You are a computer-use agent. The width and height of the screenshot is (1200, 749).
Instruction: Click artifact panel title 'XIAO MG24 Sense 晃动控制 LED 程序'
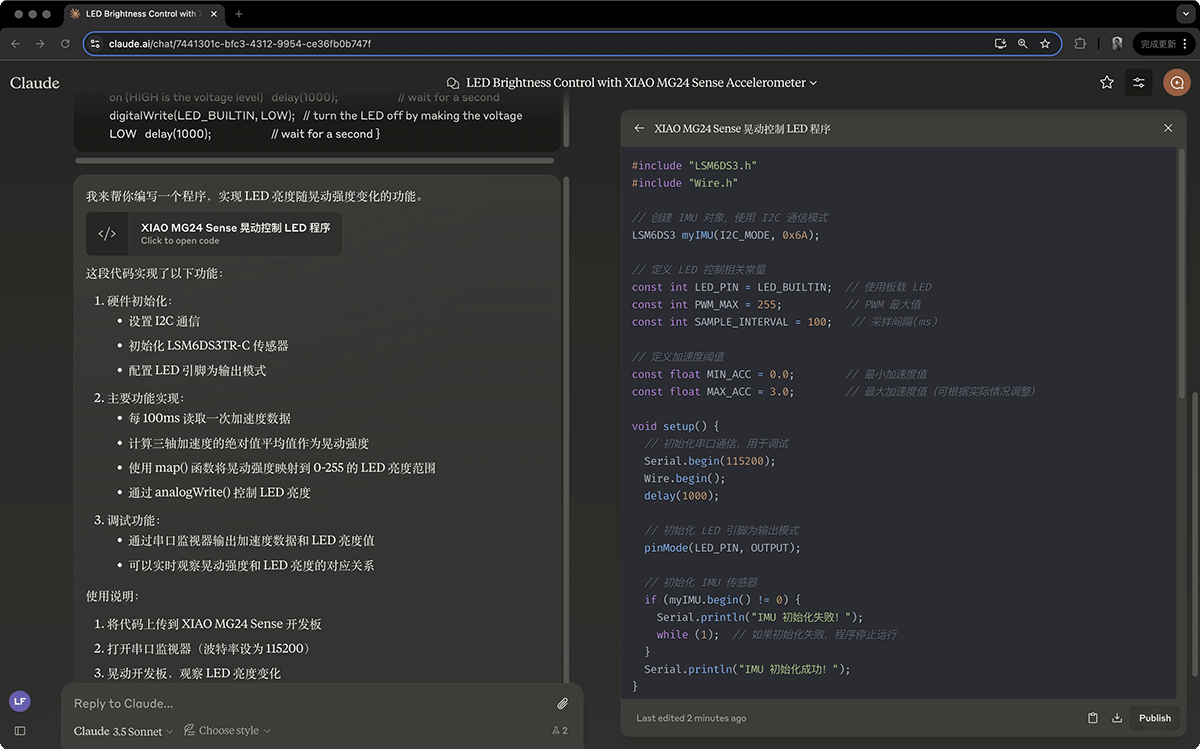(742, 129)
